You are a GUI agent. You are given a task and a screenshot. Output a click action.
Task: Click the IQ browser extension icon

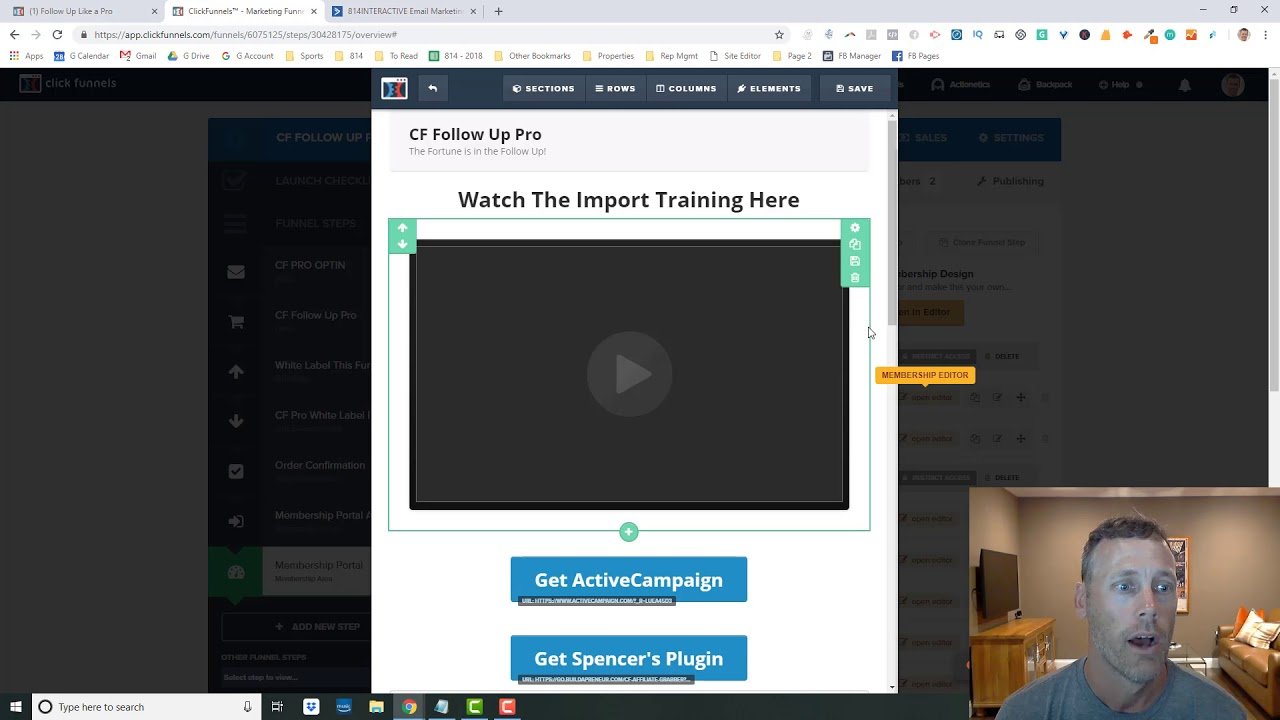(978, 34)
